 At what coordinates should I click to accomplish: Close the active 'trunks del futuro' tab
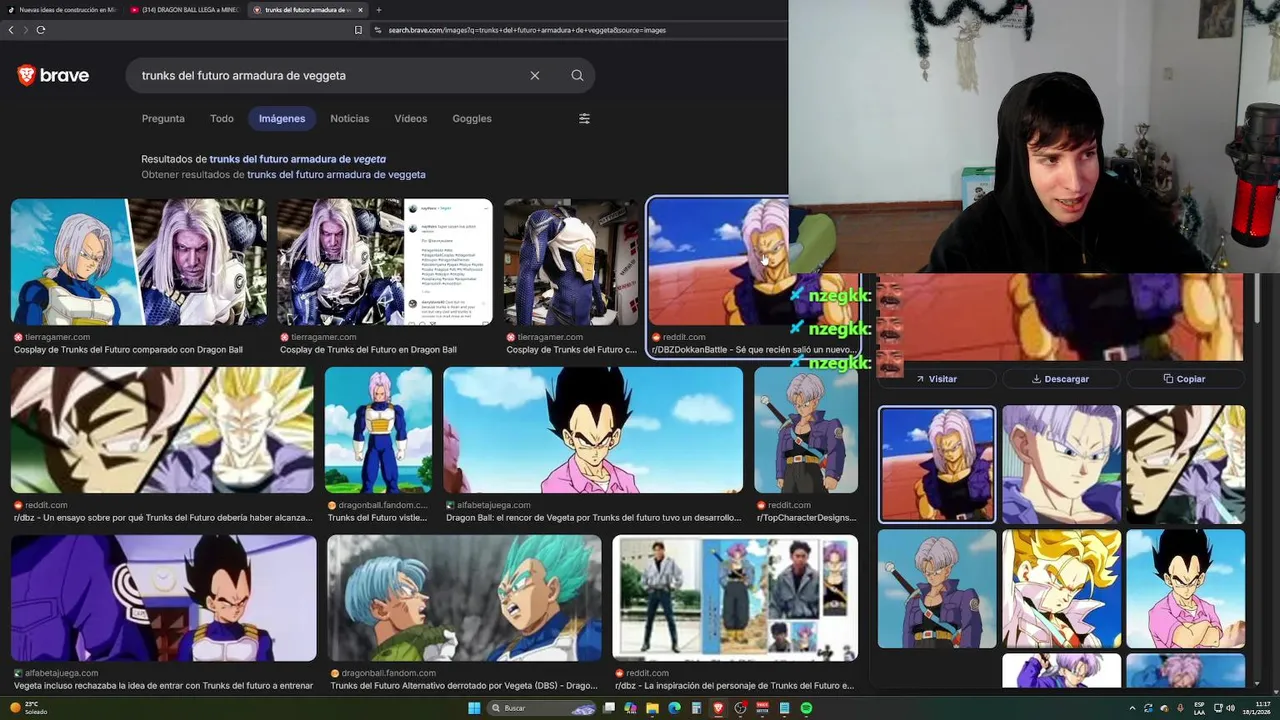pyautogui.click(x=360, y=10)
